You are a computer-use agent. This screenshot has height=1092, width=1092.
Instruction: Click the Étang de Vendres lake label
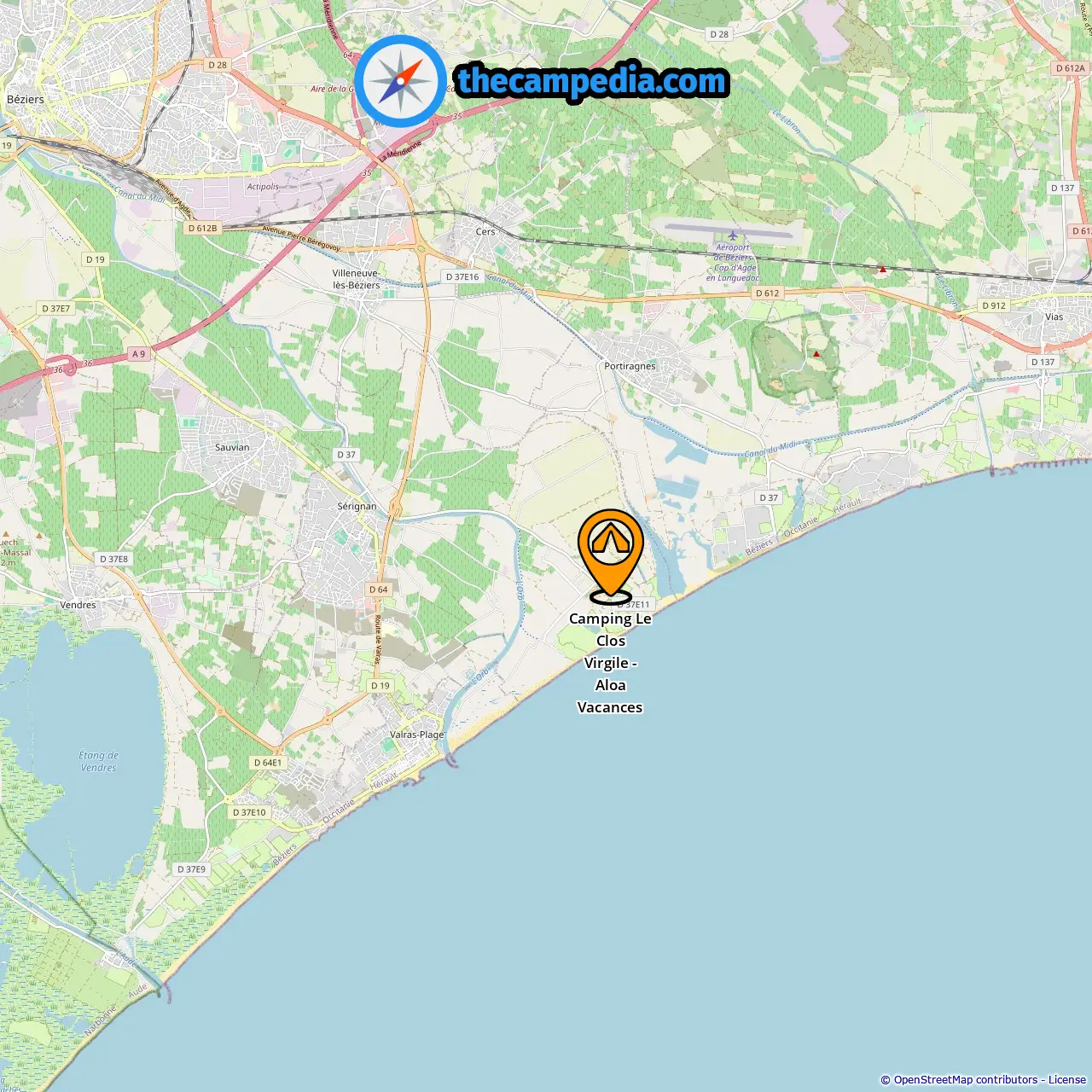99,761
